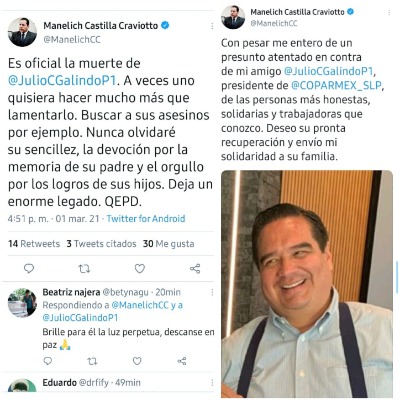
Task: Share Beatriz najera's reply
Action: [x=182, y=361]
